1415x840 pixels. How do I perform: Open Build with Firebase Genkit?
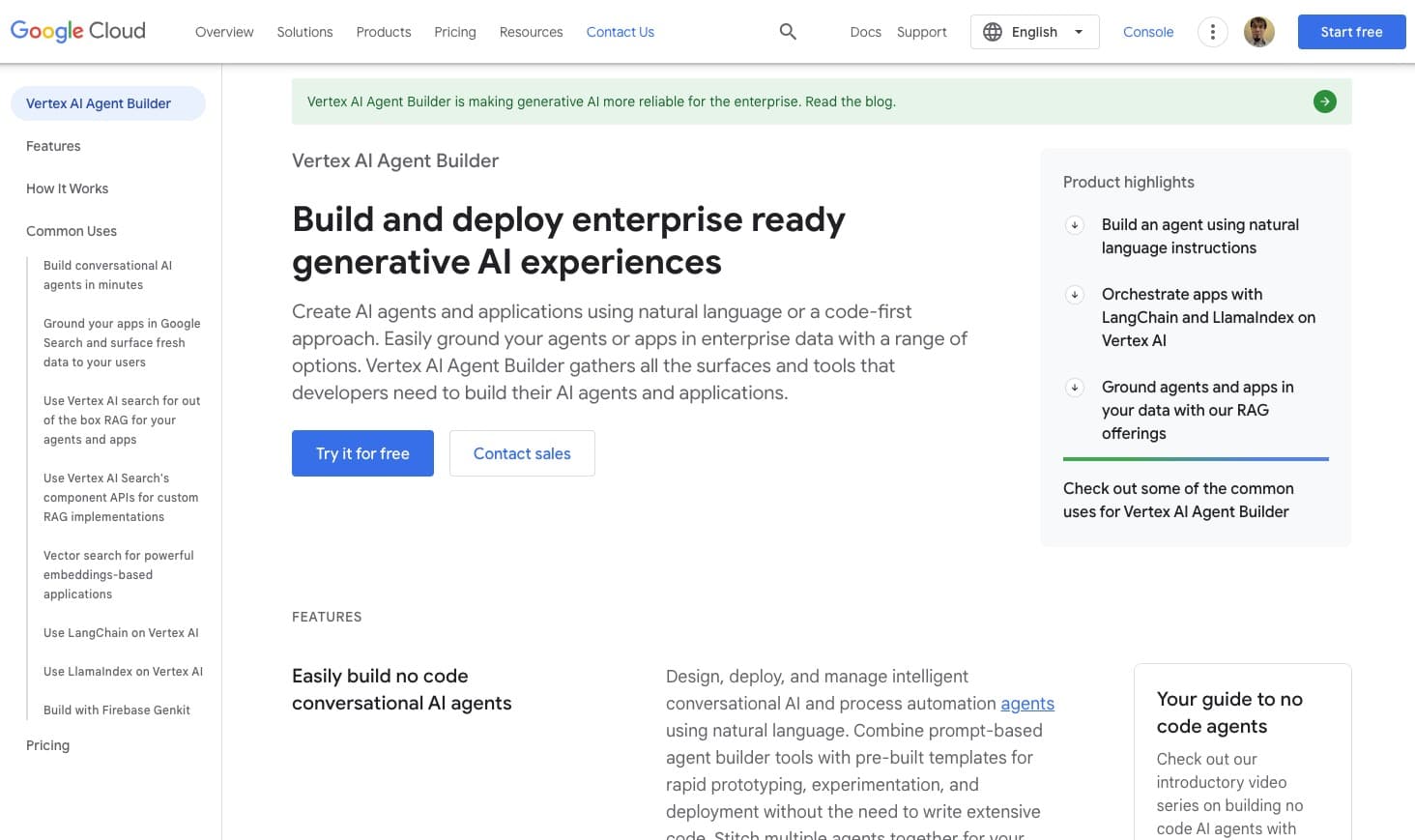pyautogui.click(x=117, y=710)
